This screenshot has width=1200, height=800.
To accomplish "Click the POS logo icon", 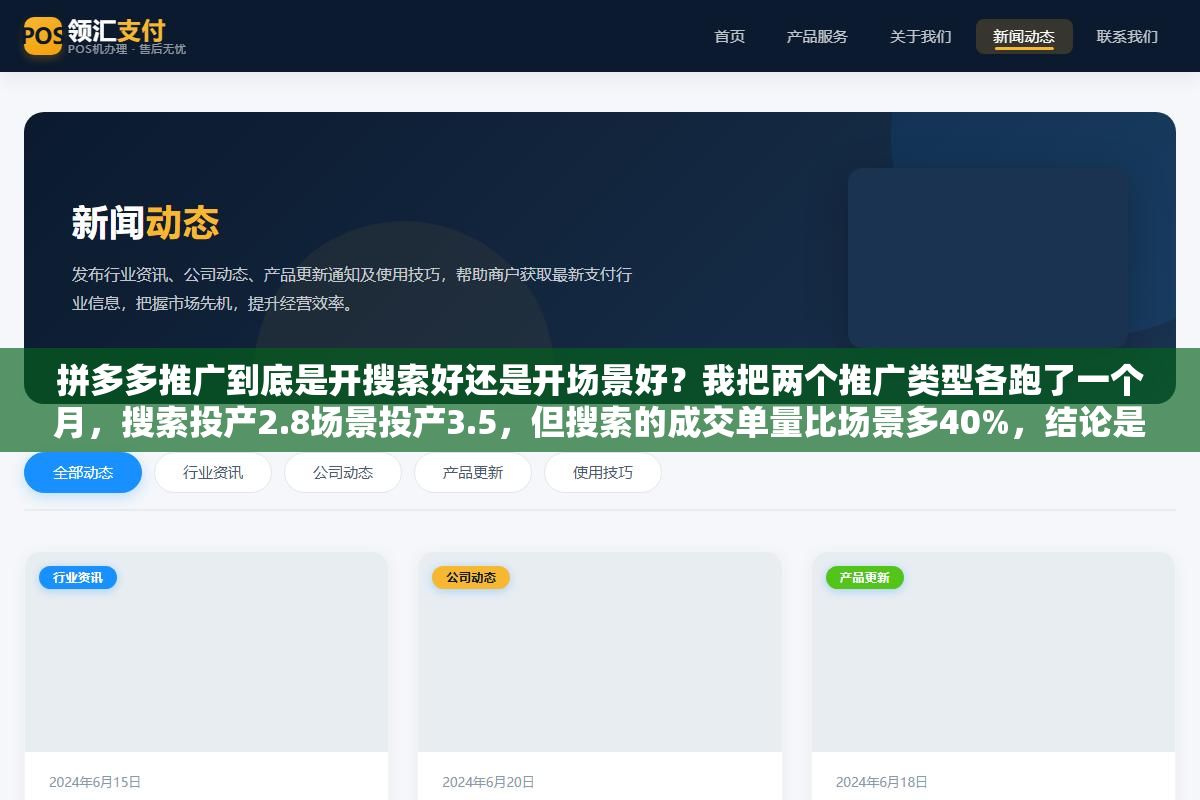I will [x=43, y=36].
